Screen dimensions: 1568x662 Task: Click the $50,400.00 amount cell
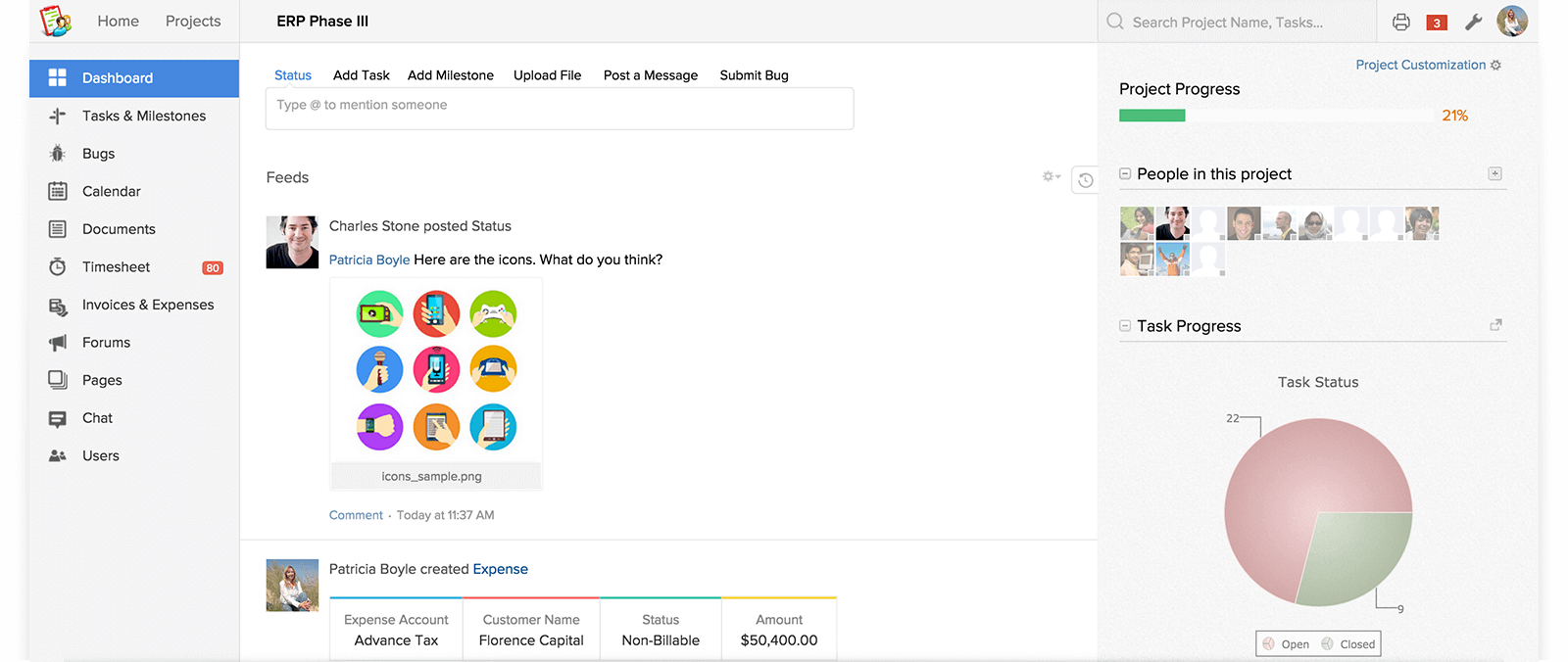coord(779,631)
